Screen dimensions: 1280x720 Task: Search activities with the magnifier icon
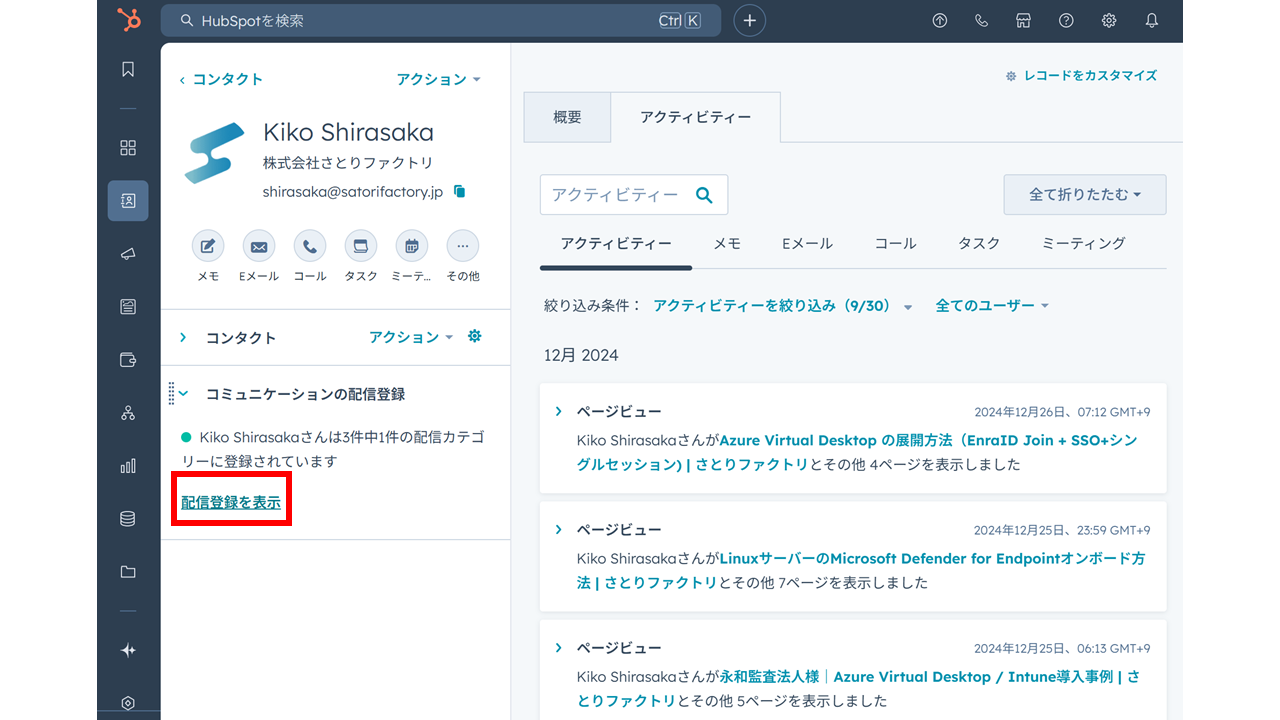click(x=704, y=196)
